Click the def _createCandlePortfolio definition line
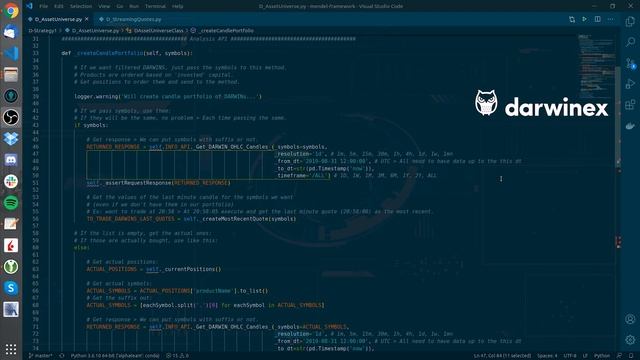The image size is (640, 360). pyautogui.click(x=127, y=53)
